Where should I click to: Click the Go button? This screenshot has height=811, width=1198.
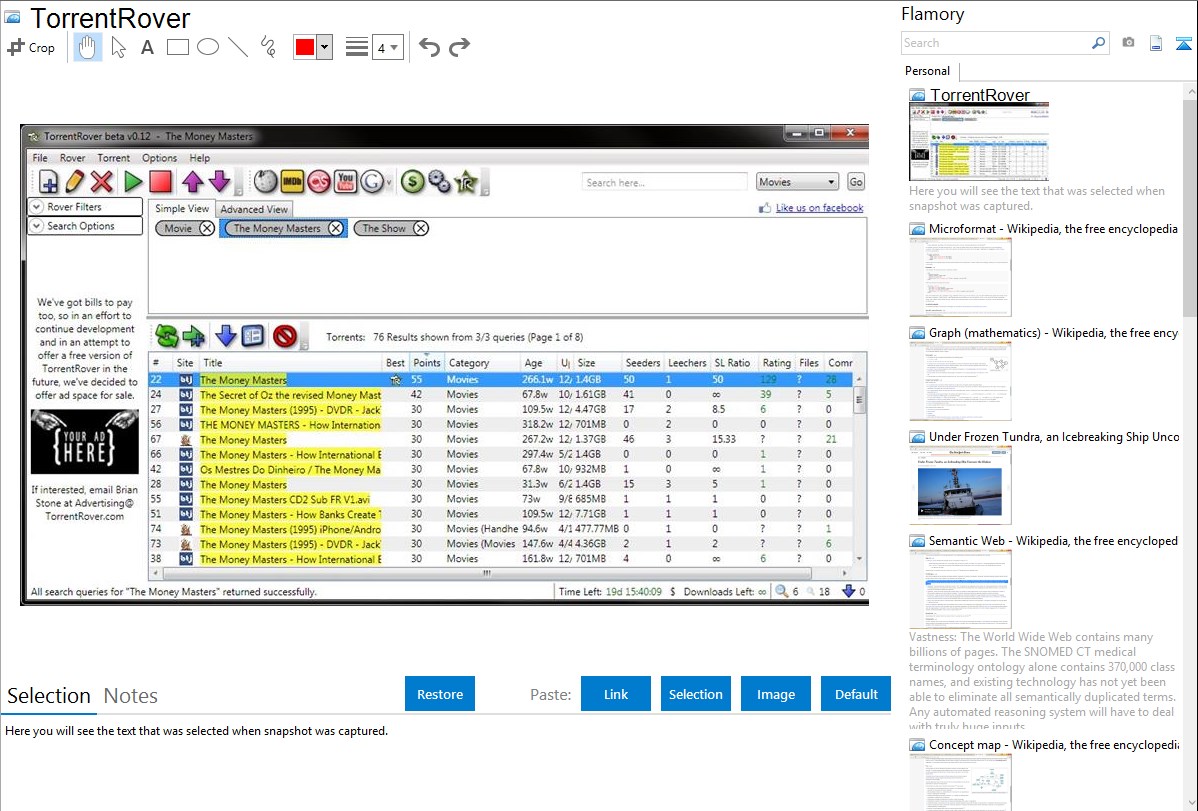point(856,182)
